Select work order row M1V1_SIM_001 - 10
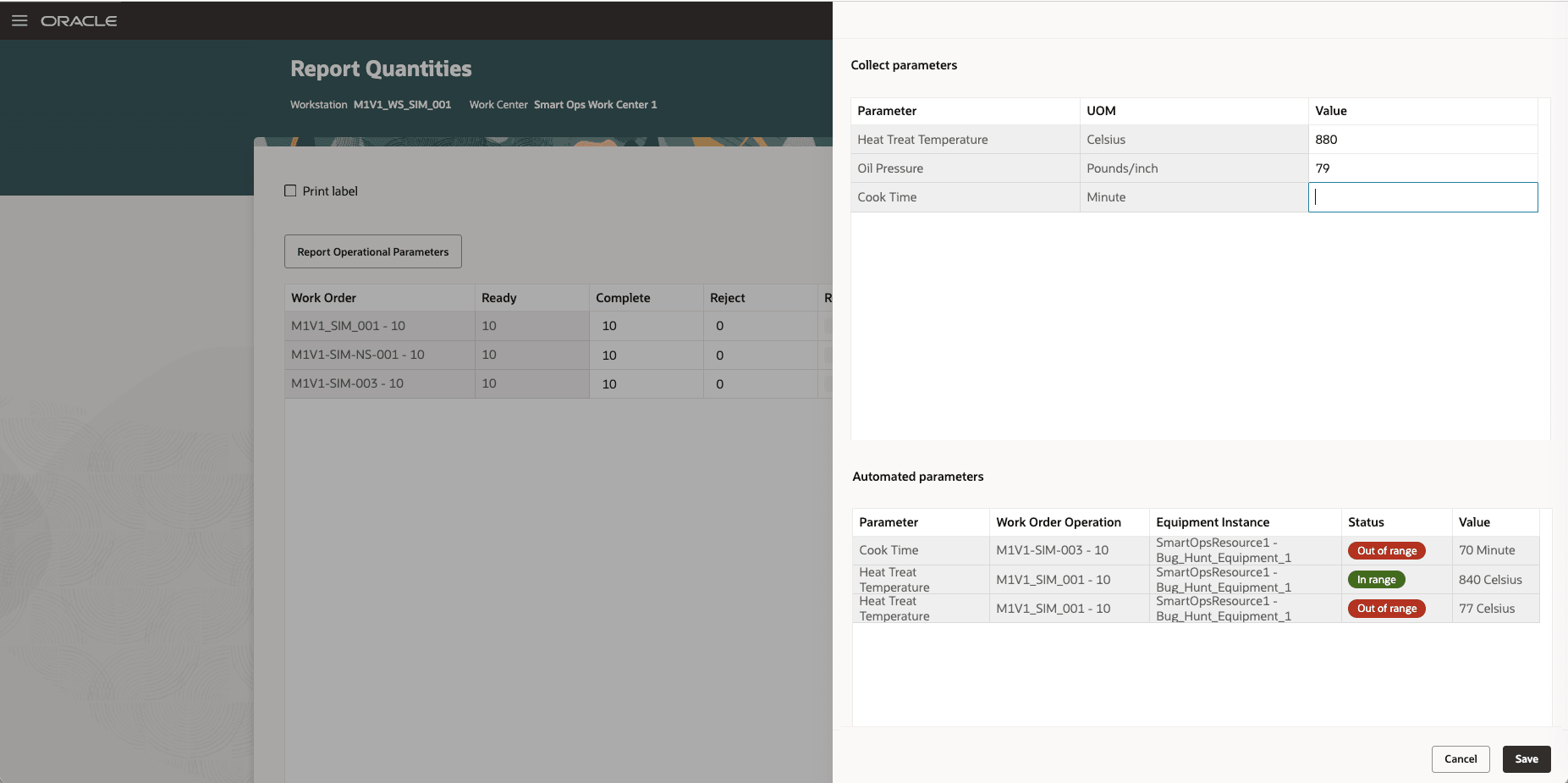Image resolution: width=1568 pixels, height=783 pixels. click(x=380, y=326)
